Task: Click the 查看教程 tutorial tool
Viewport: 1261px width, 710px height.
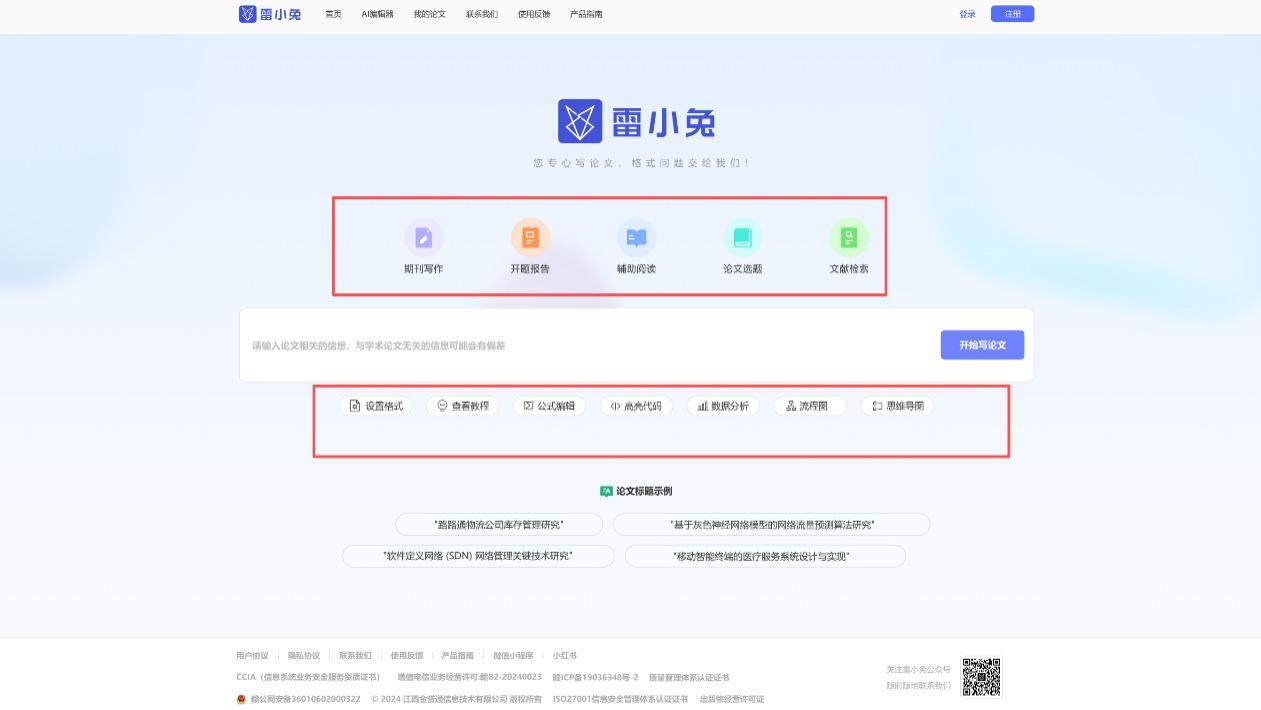Action: point(462,406)
